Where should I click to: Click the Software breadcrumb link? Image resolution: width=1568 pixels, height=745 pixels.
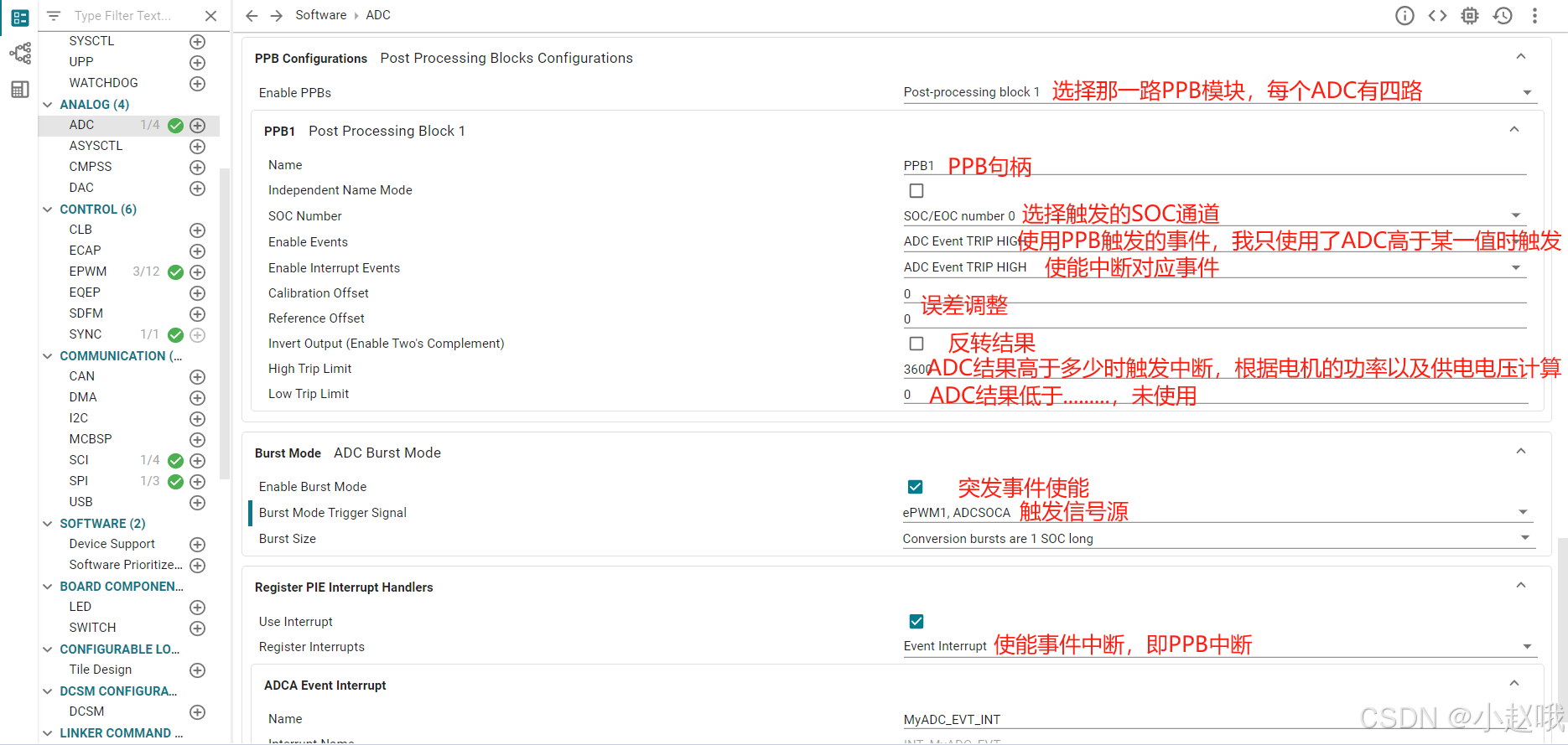pyautogui.click(x=320, y=15)
